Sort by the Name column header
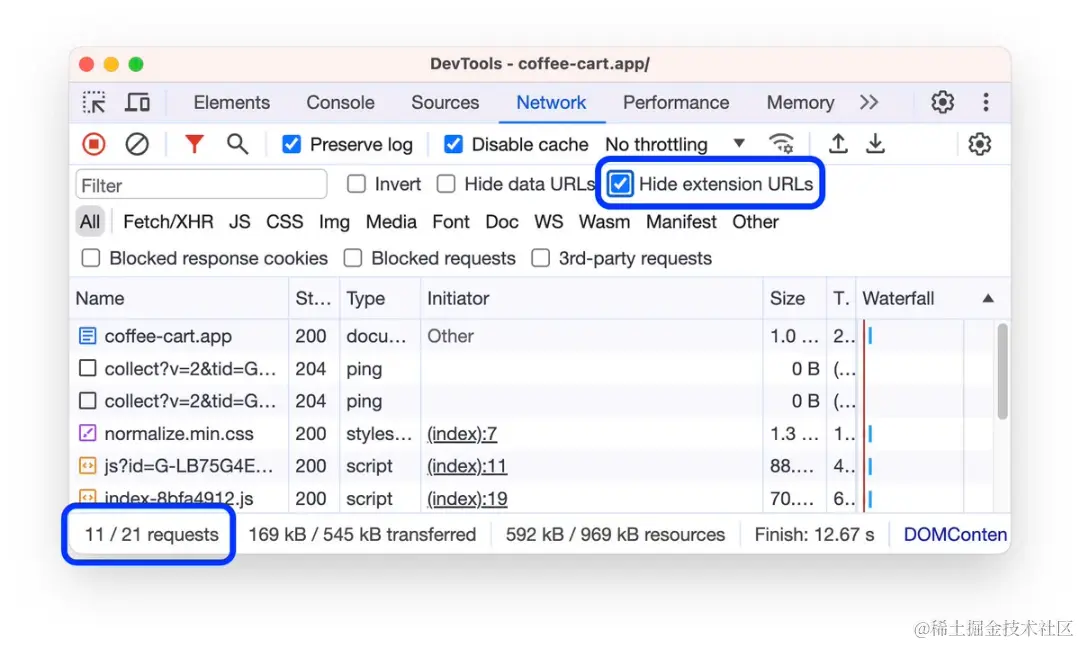This screenshot has width=1080, height=645. (179, 298)
